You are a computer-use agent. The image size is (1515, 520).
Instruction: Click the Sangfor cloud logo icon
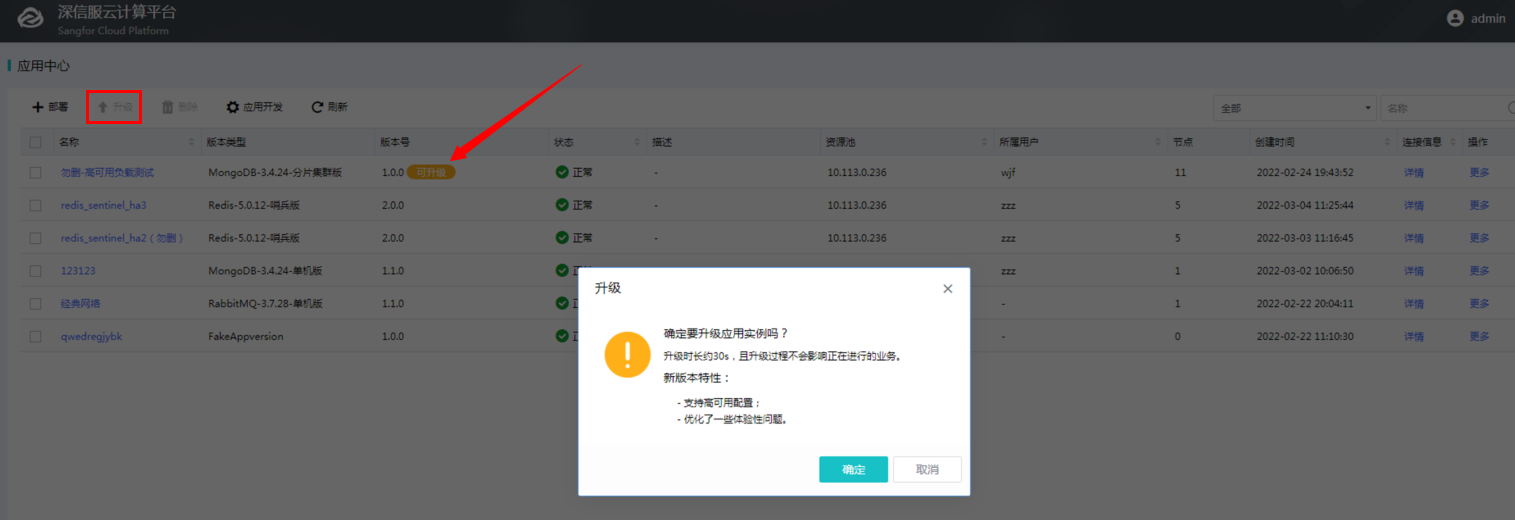(x=31, y=19)
